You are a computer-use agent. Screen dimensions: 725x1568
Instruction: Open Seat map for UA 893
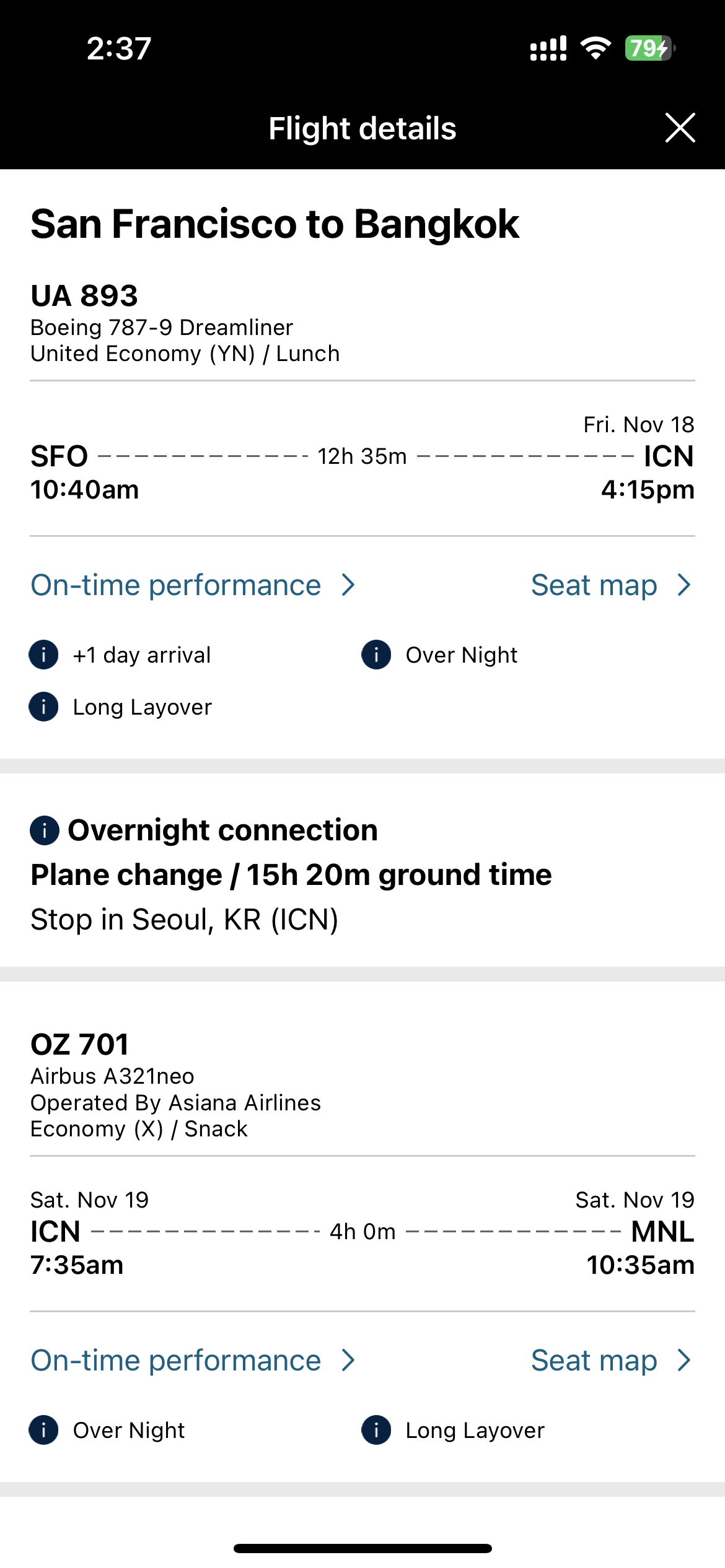coord(594,585)
